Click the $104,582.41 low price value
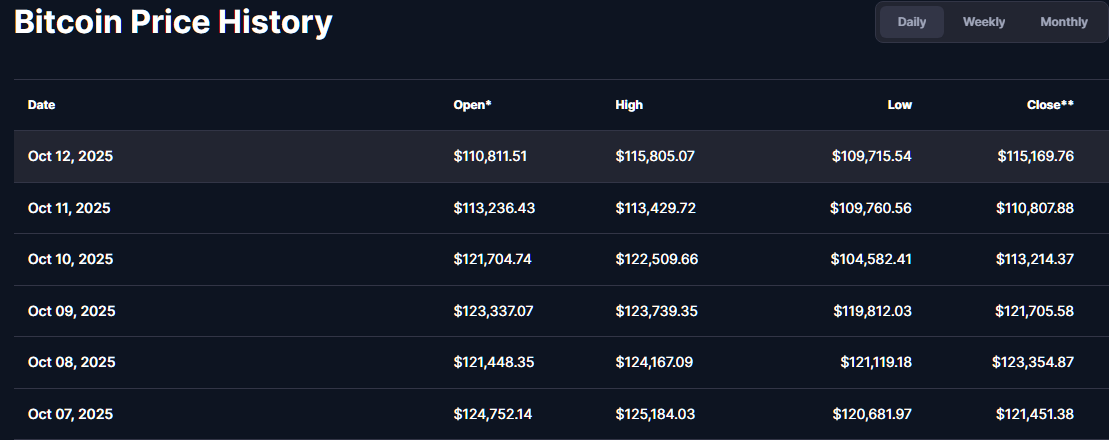 tap(870, 259)
